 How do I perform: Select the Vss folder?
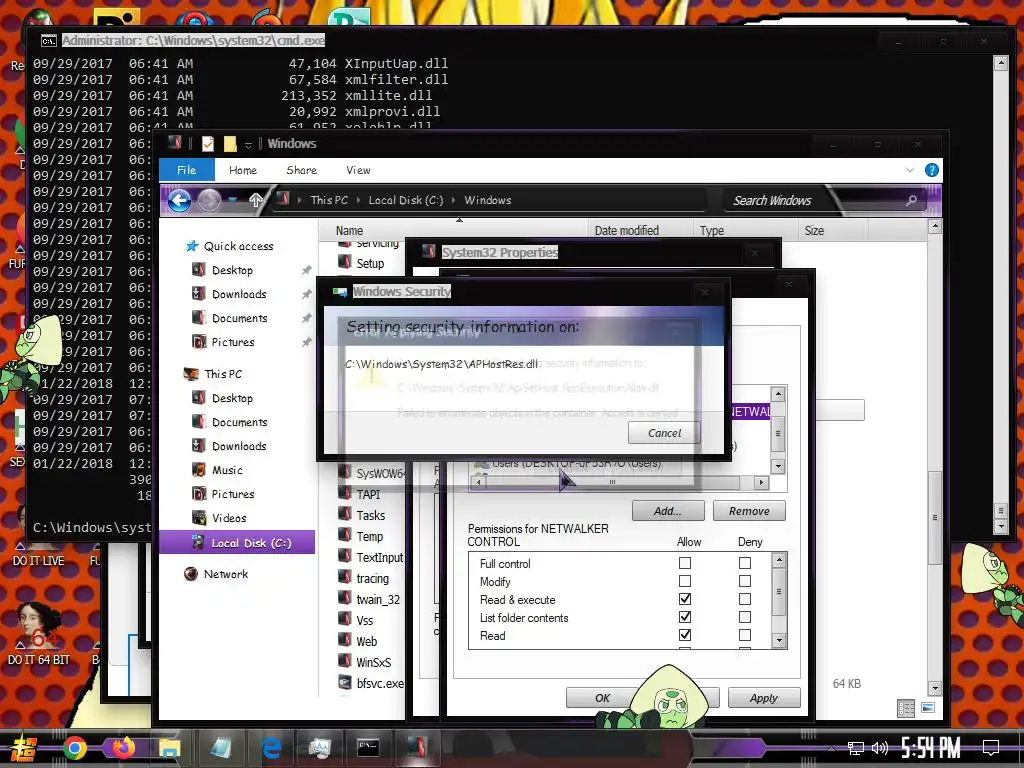[x=364, y=620]
